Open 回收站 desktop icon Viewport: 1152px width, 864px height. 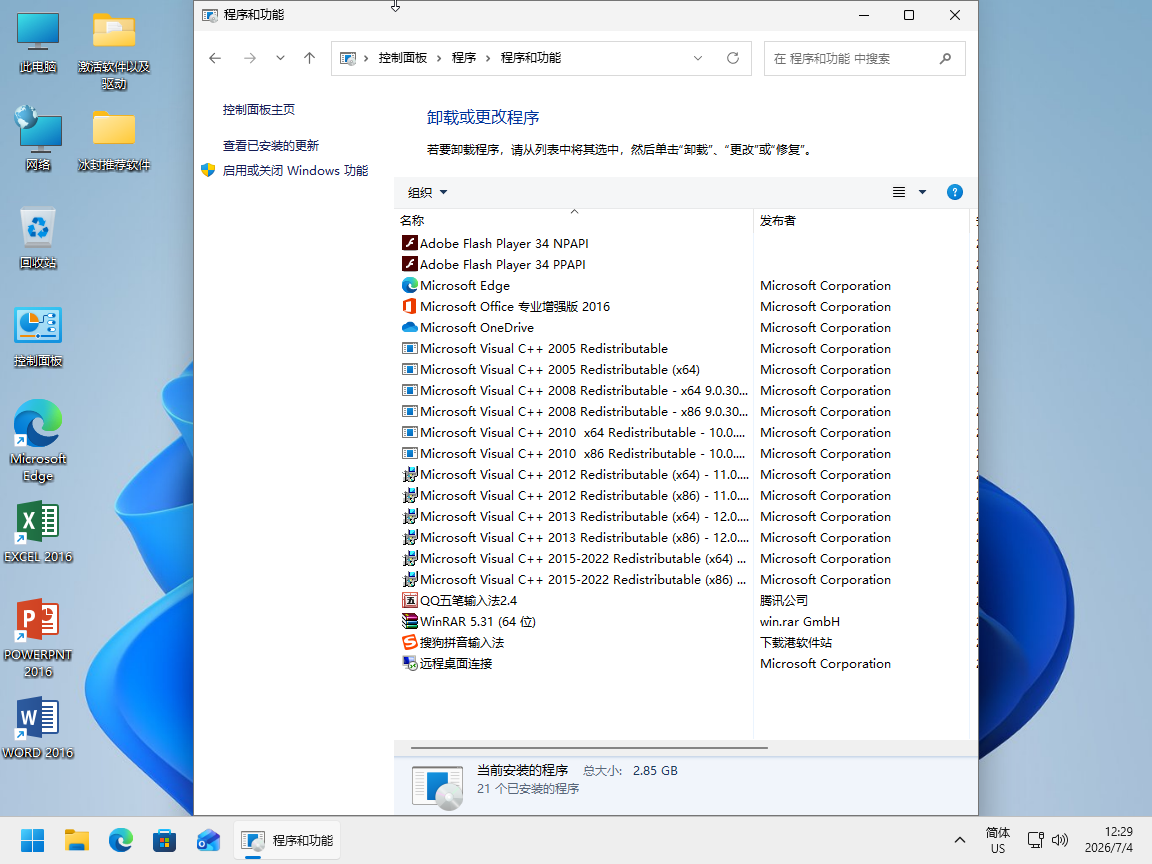click(x=38, y=238)
